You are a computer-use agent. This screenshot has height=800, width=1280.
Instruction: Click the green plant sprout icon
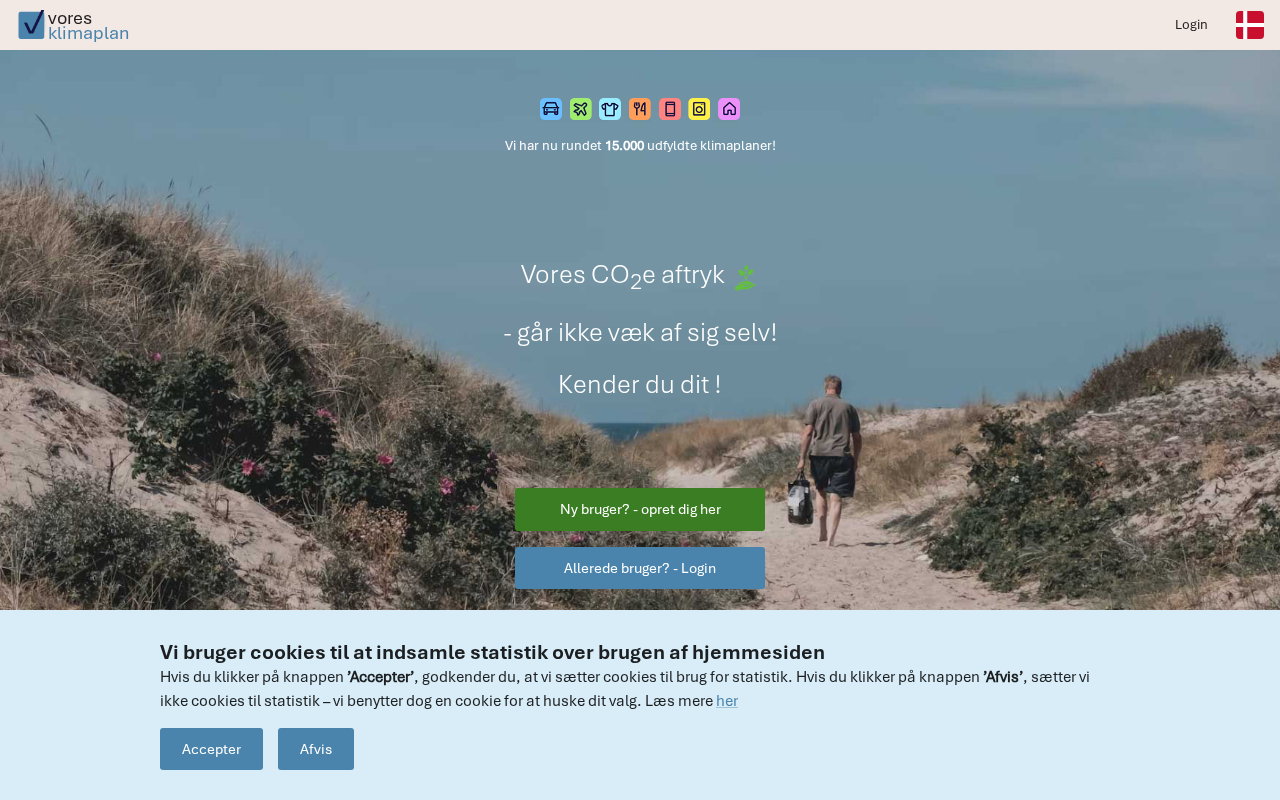click(x=745, y=278)
